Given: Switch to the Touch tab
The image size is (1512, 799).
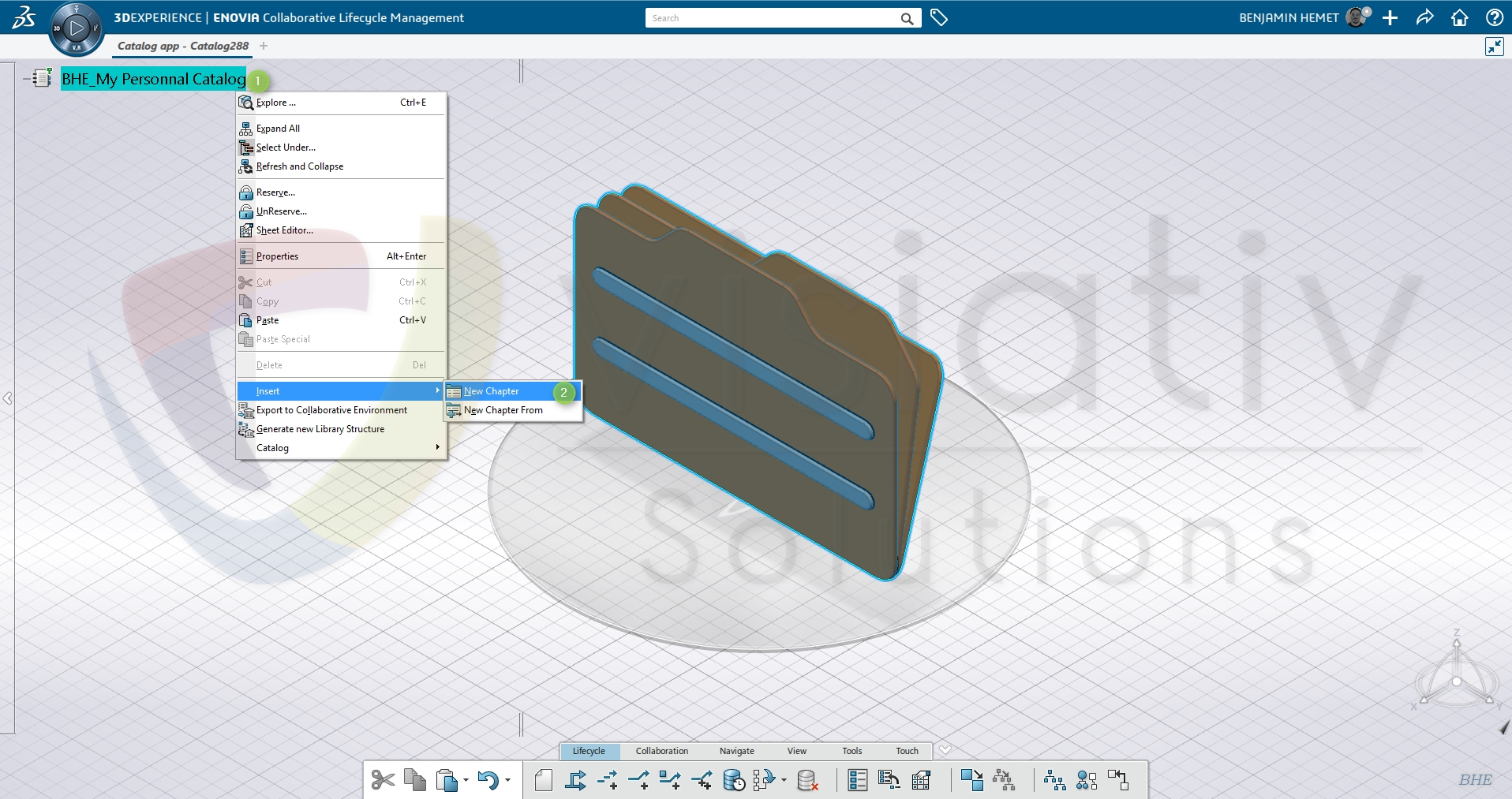Looking at the screenshot, I should tap(908, 751).
